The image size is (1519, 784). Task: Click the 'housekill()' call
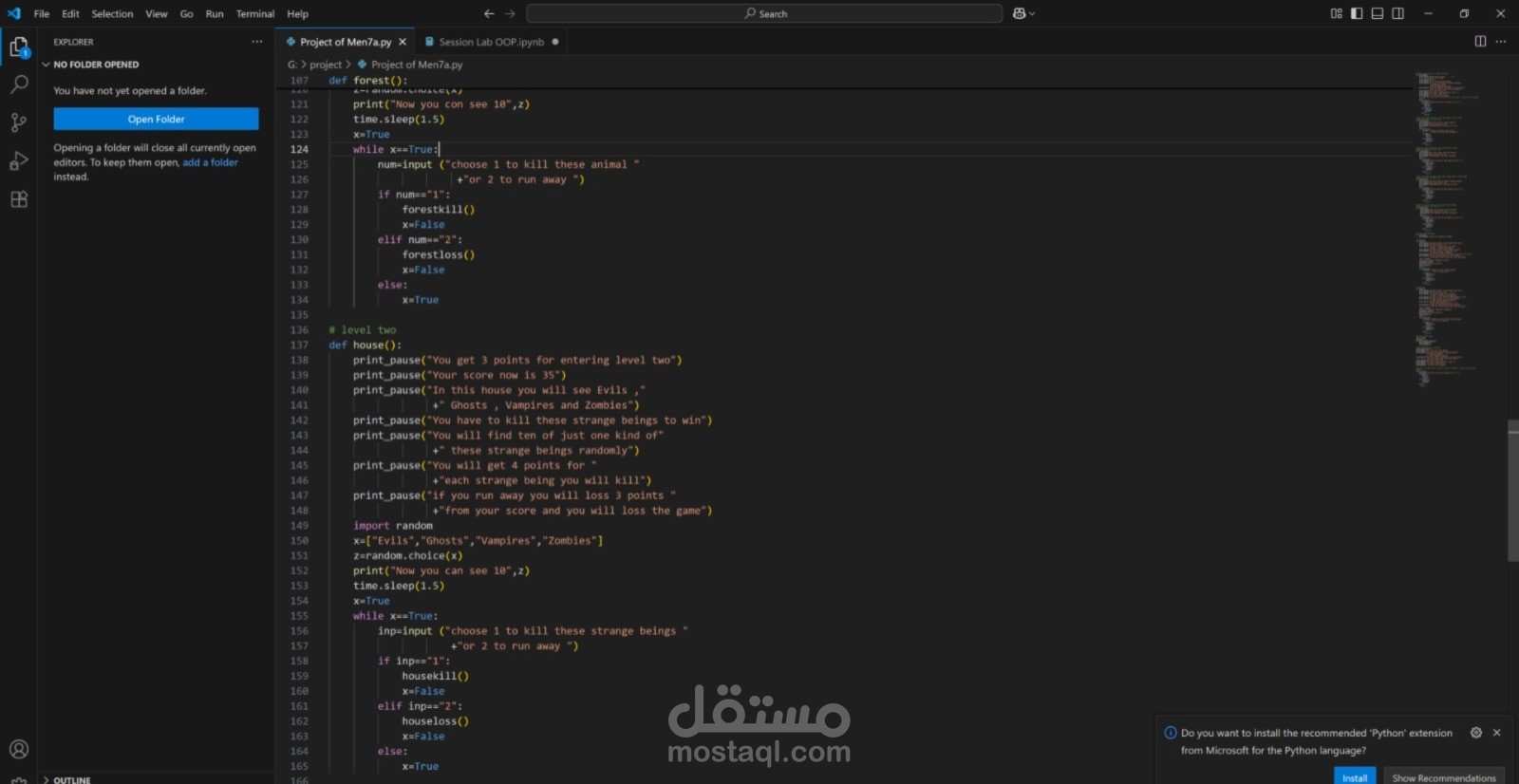435,676
